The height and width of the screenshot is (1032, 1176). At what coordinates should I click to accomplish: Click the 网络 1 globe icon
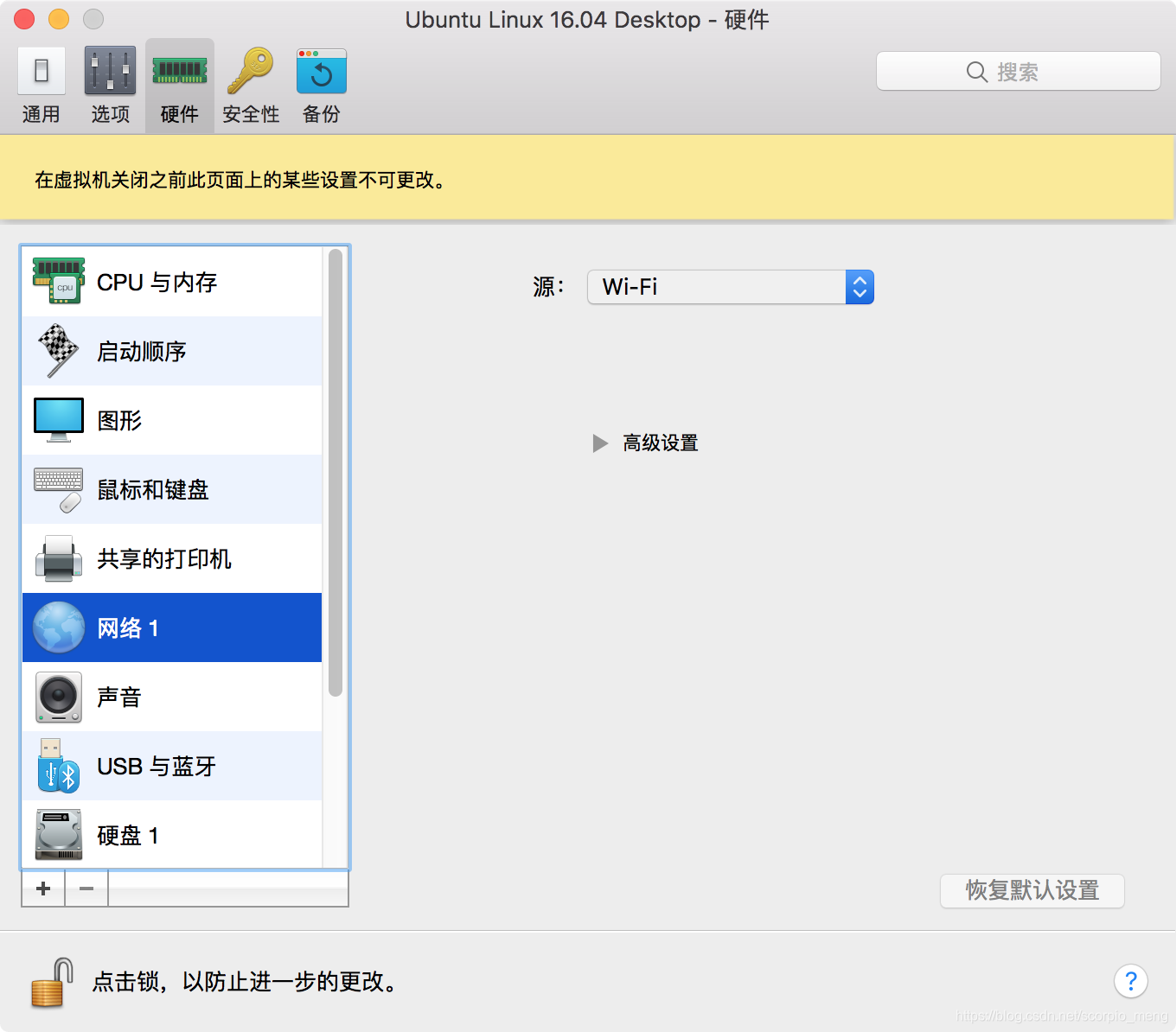tap(59, 627)
